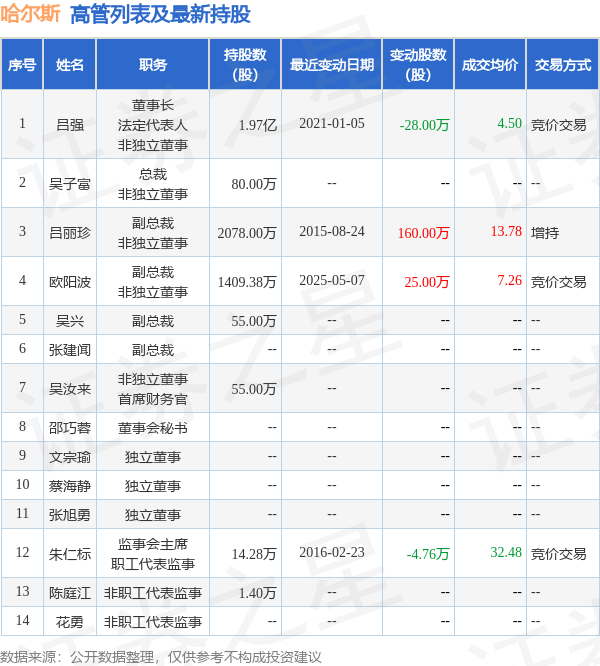The height and width of the screenshot is (666, 600).
Task: Click 吴汝来's position cell 首席财务官
Action: (152, 389)
